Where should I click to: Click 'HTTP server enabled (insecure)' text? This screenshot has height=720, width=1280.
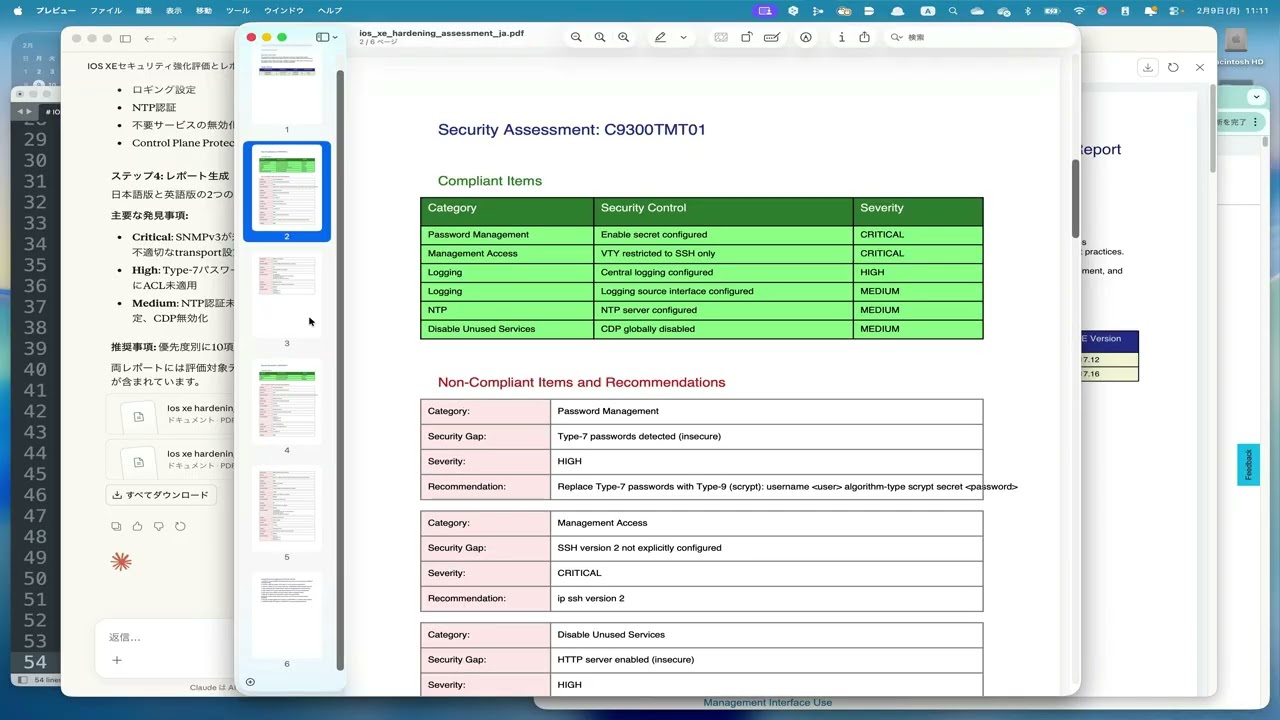pos(626,660)
